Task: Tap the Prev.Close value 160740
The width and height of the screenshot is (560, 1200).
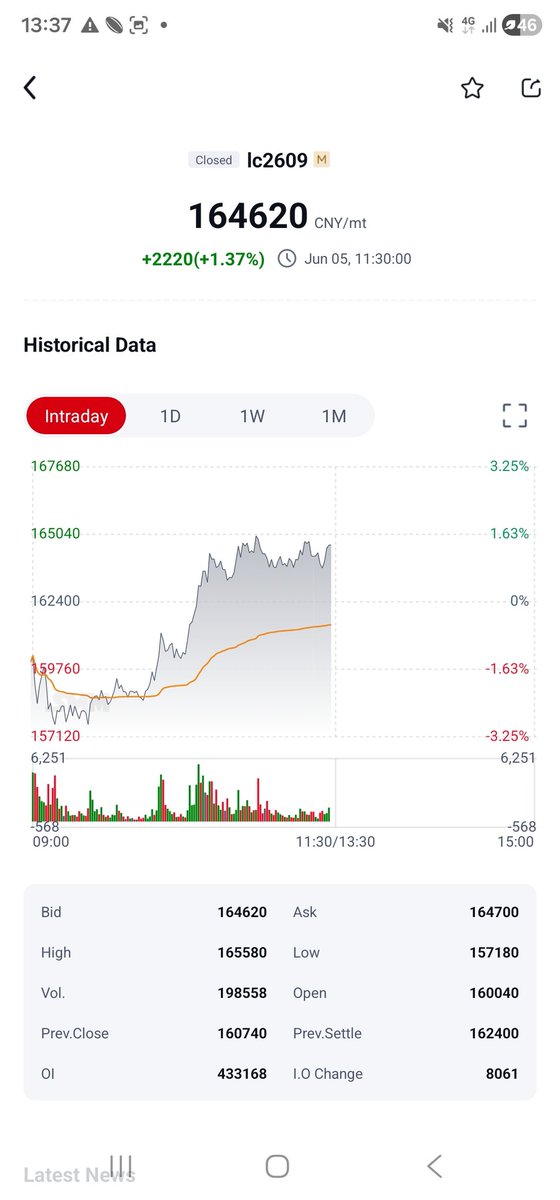Action: point(242,1034)
